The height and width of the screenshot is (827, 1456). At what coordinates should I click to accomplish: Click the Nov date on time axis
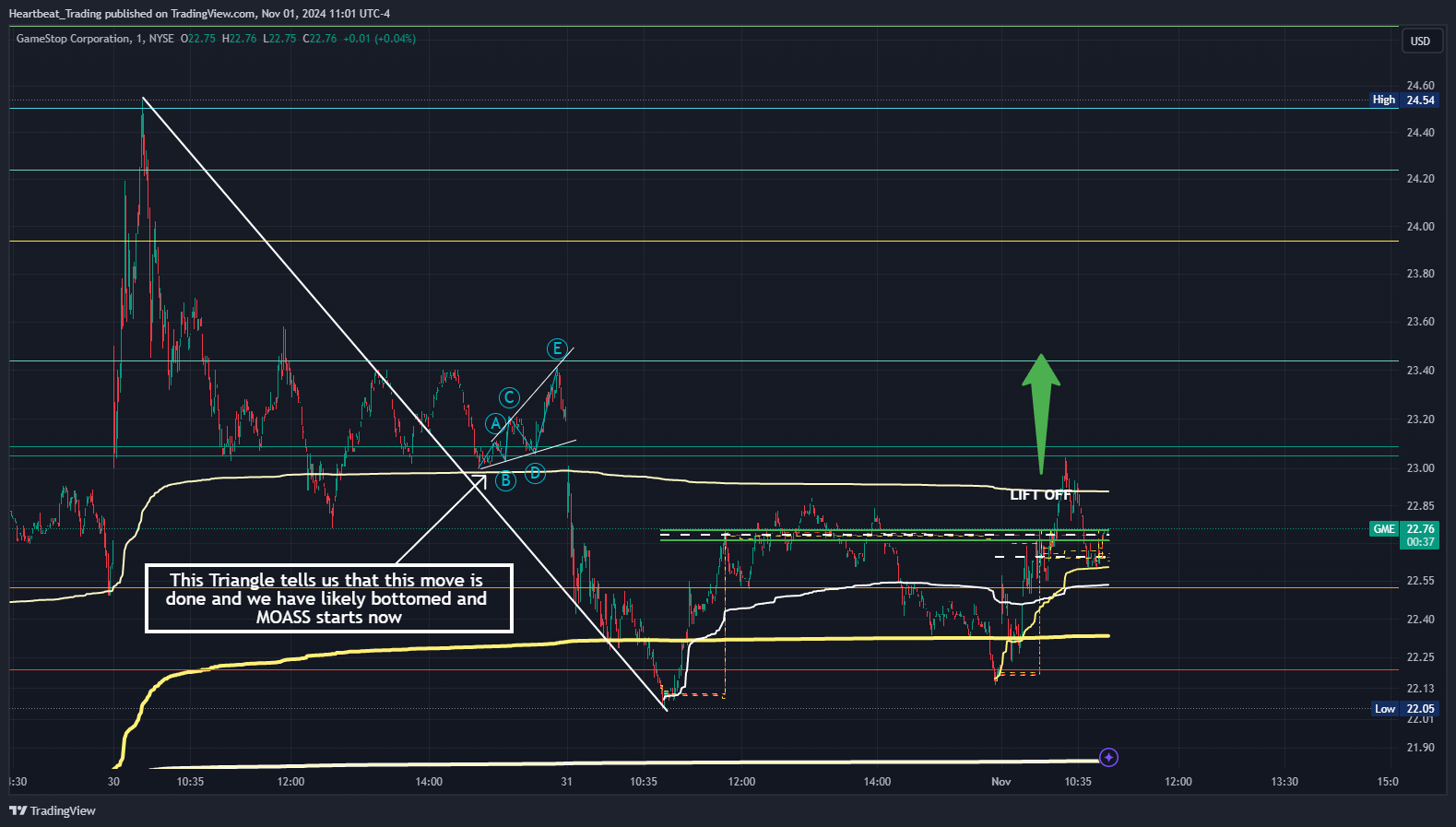(x=1000, y=782)
